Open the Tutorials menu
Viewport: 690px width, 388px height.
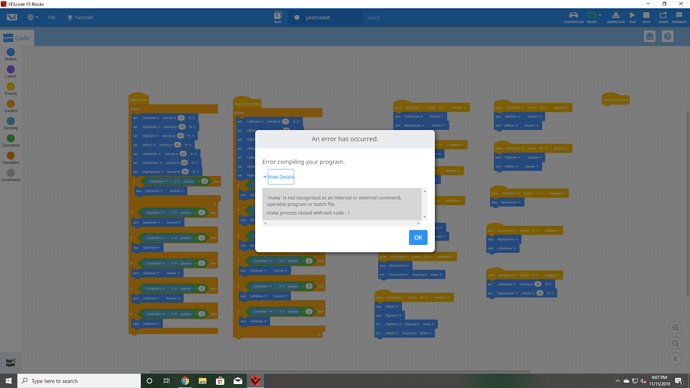pyautogui.click(x=80, y=18)
